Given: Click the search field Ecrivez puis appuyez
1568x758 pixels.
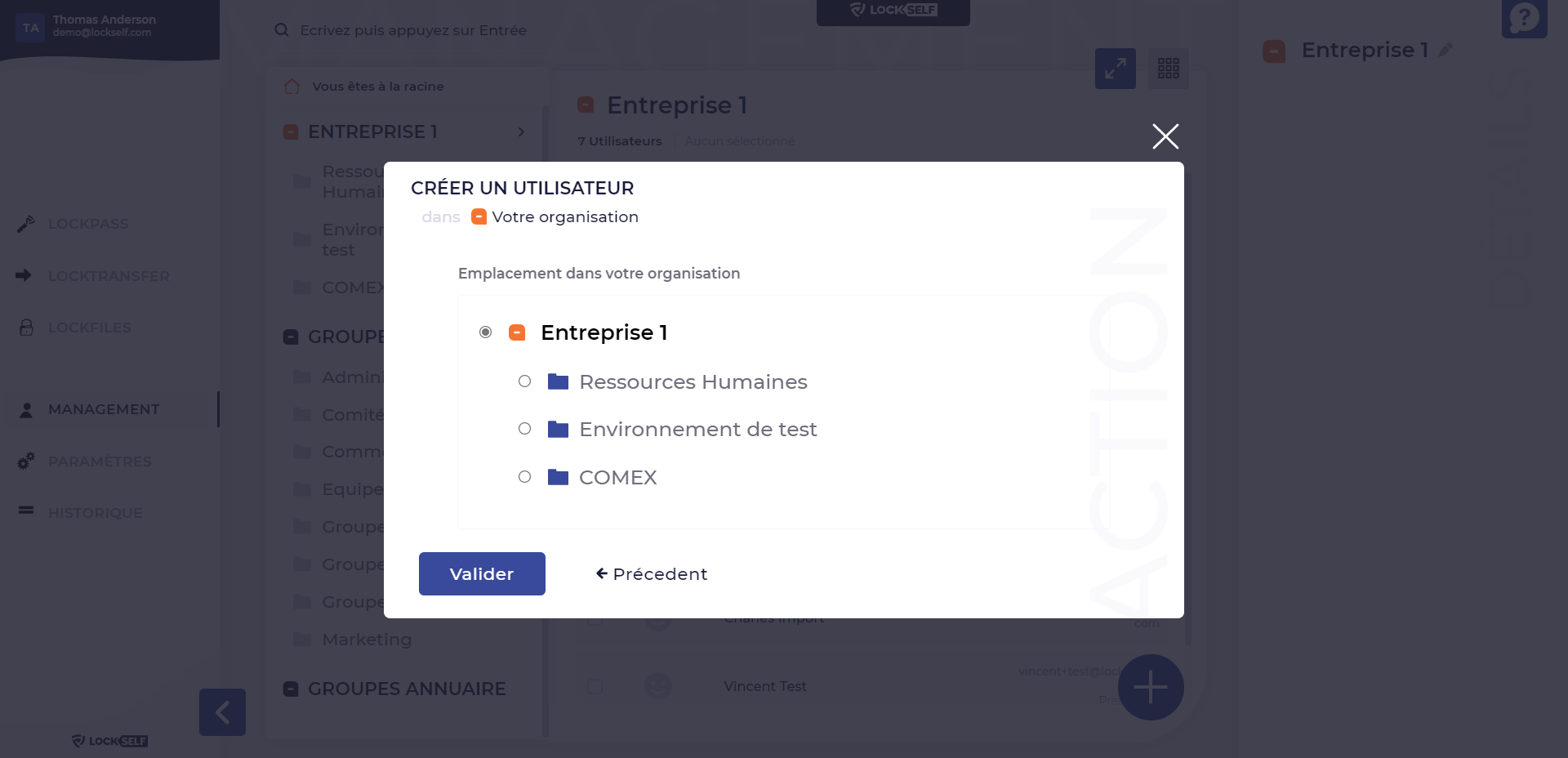Looking at the screenshot, I should pos(413,30).
